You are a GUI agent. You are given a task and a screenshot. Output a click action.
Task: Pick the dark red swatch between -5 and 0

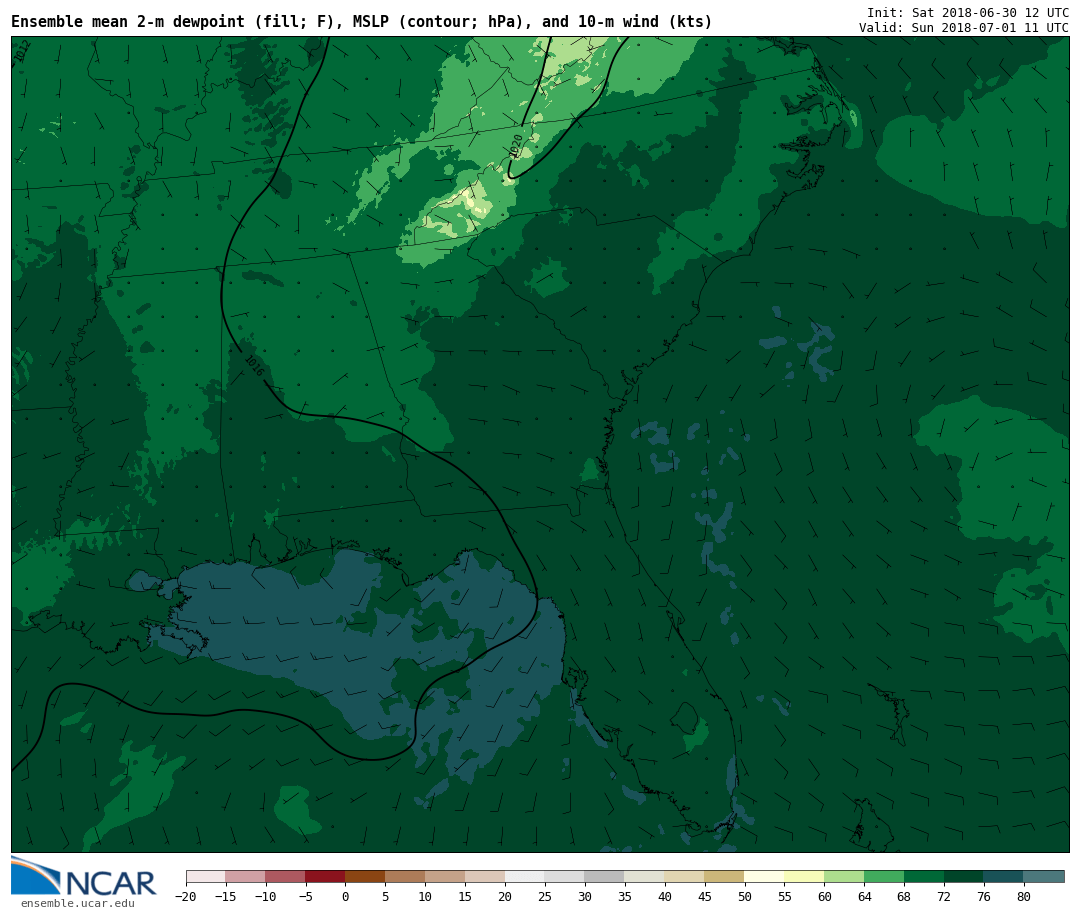pyautogui.click(x=325, y=876)
